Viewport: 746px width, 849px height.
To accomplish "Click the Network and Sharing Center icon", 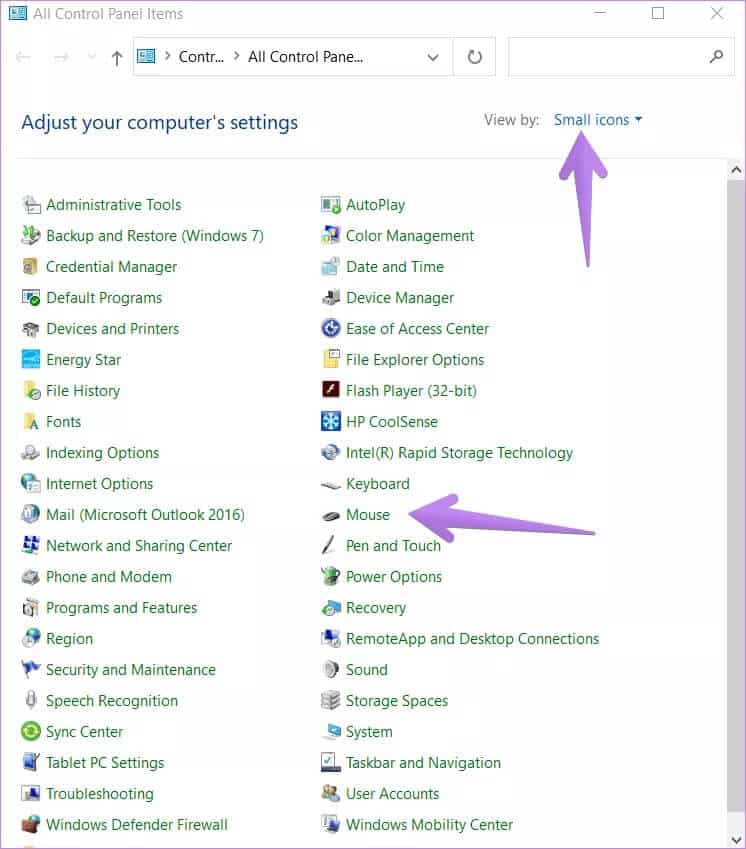I will pos(31,546).
